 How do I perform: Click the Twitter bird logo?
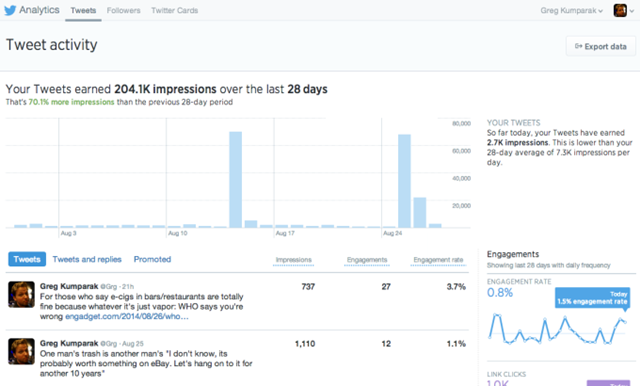pos(10,10)
